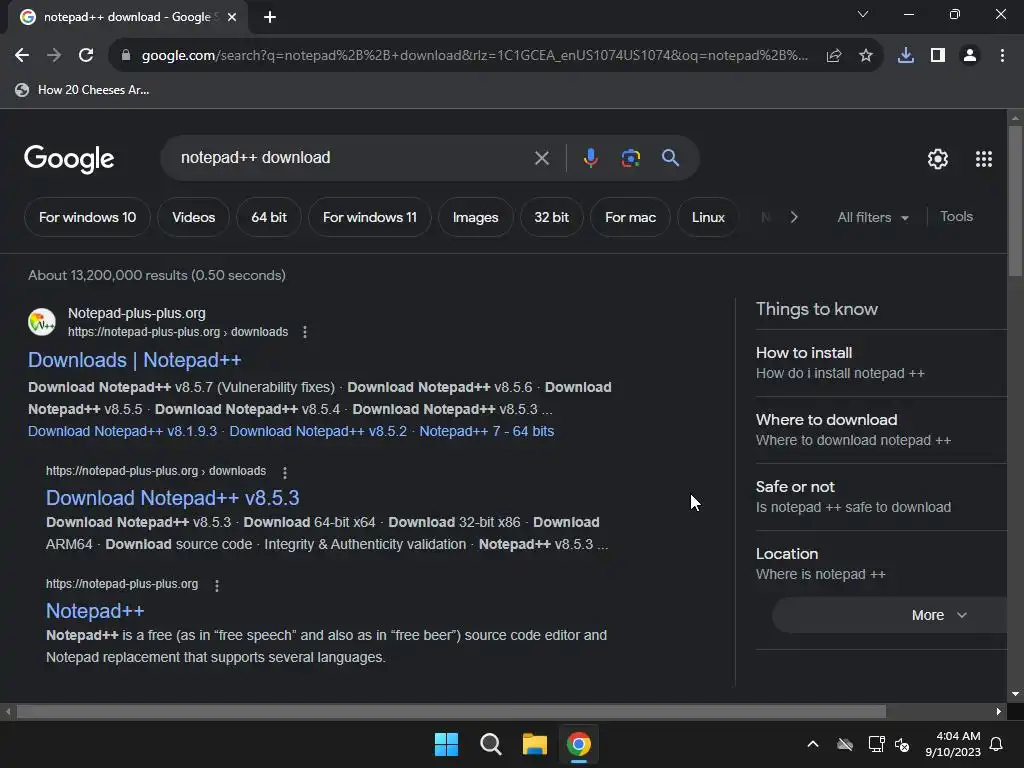
Task: Close the notepad++ download tab
Action: tap(232, 17)
